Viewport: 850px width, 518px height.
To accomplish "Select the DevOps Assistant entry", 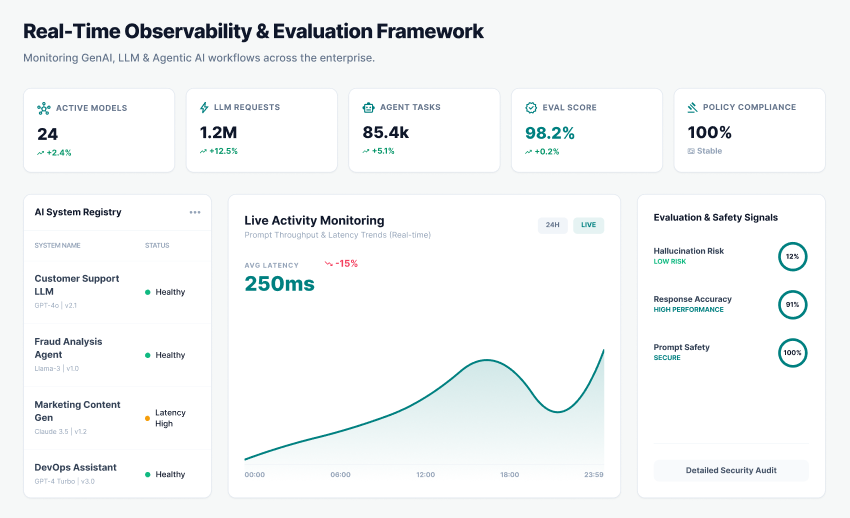I will click(75, 468).
